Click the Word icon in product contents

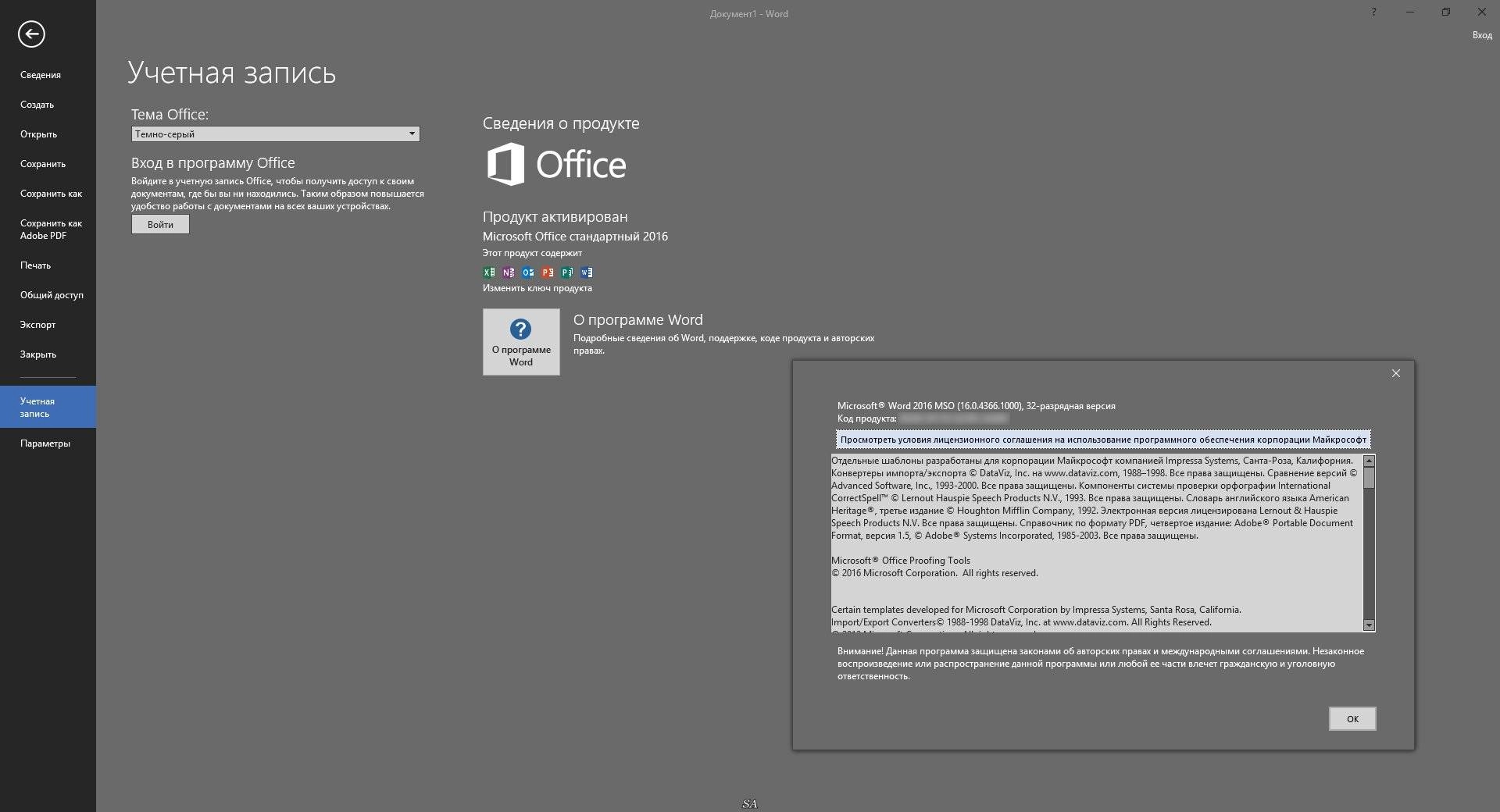click(587, 272)
